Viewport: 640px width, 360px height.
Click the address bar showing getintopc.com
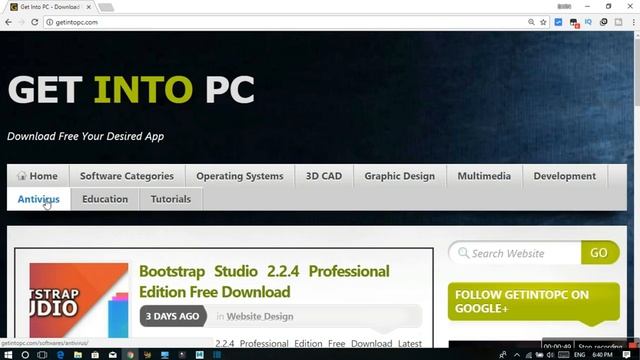(286, 22)
